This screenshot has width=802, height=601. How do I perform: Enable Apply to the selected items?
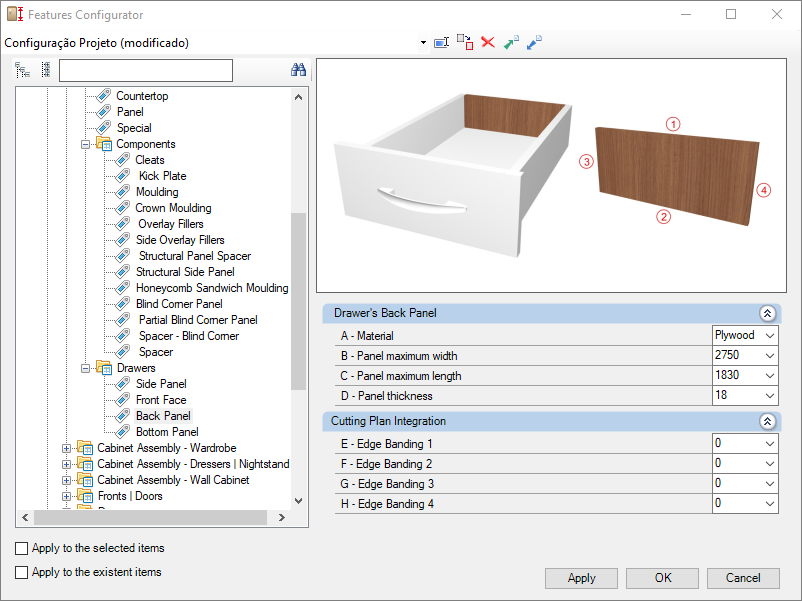[x=22, y=549]
